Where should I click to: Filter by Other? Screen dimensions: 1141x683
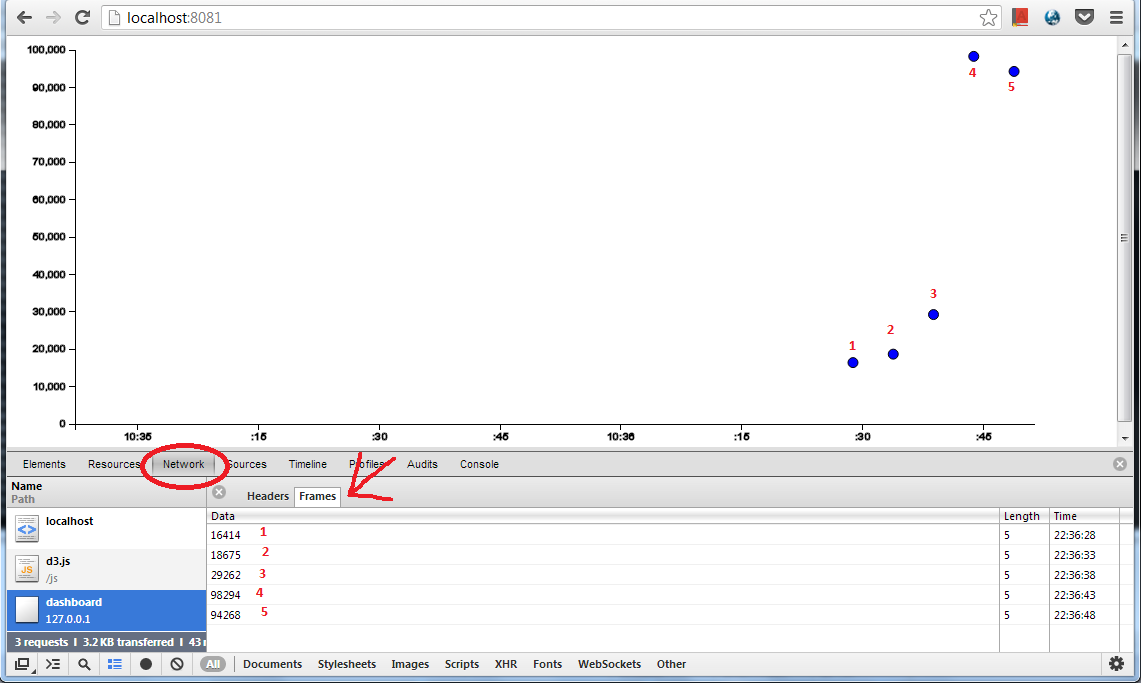pos(671,664)
